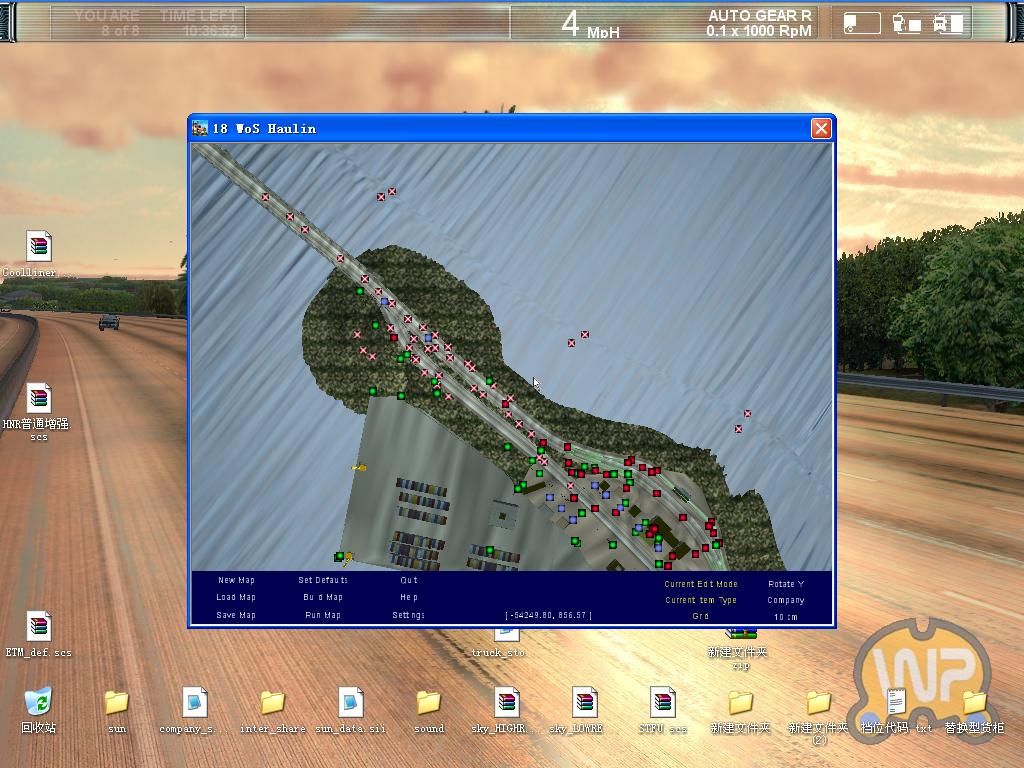1024x768 pixels.
Task: Click Set Defaults in editor panel
Action: coord(323,580)
